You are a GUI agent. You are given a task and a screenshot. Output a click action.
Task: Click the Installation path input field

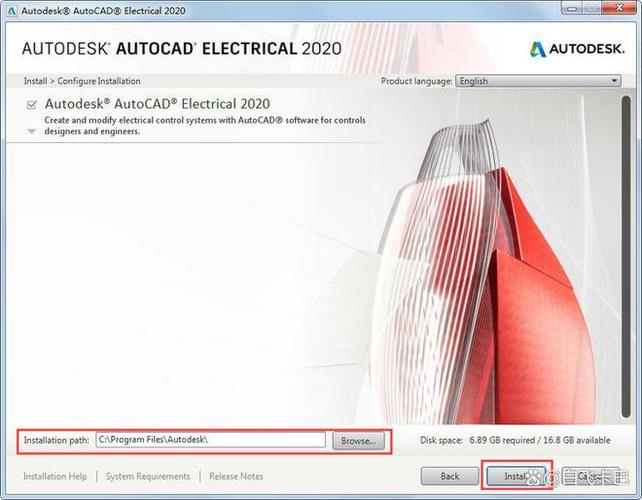point(211,440)
